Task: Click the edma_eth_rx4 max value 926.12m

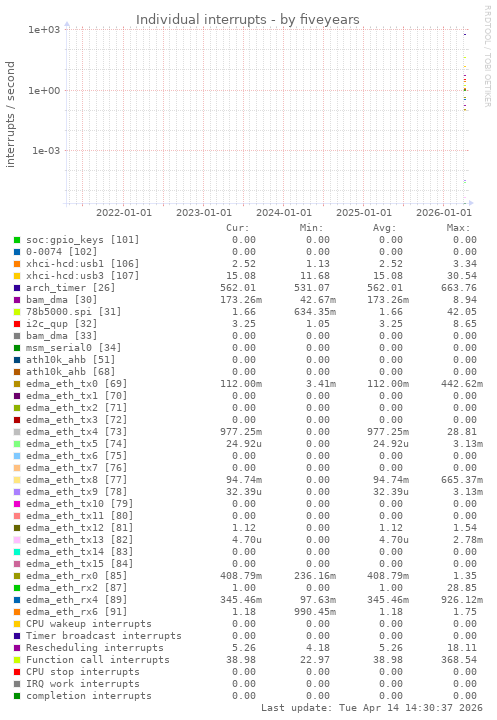Action: [462, 599]
